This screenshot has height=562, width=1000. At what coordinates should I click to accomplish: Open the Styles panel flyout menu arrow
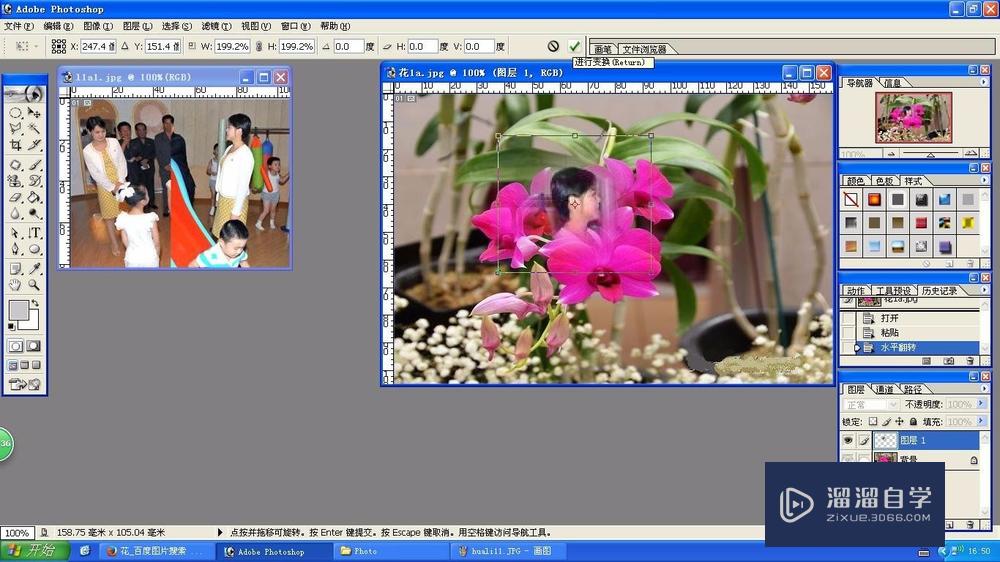pos(983,181)
